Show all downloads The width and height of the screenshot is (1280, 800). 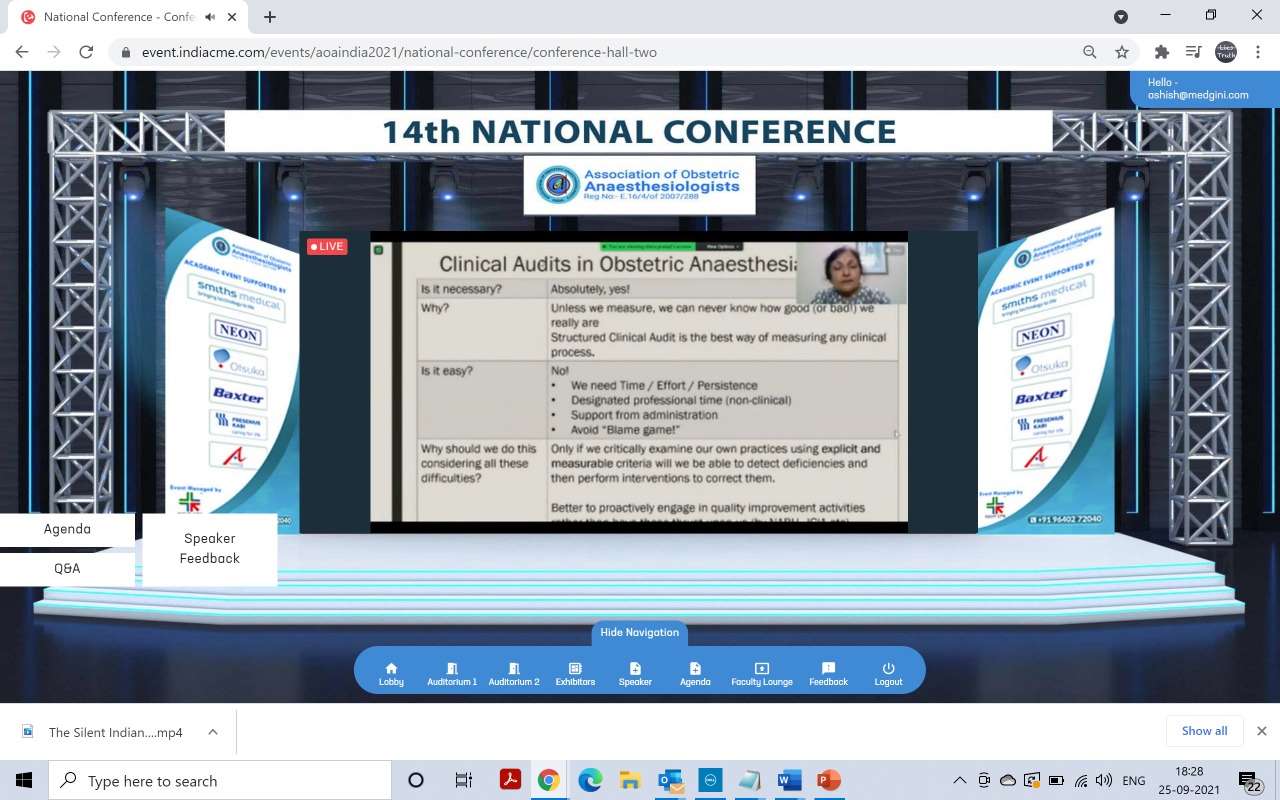pos(1204,731)
